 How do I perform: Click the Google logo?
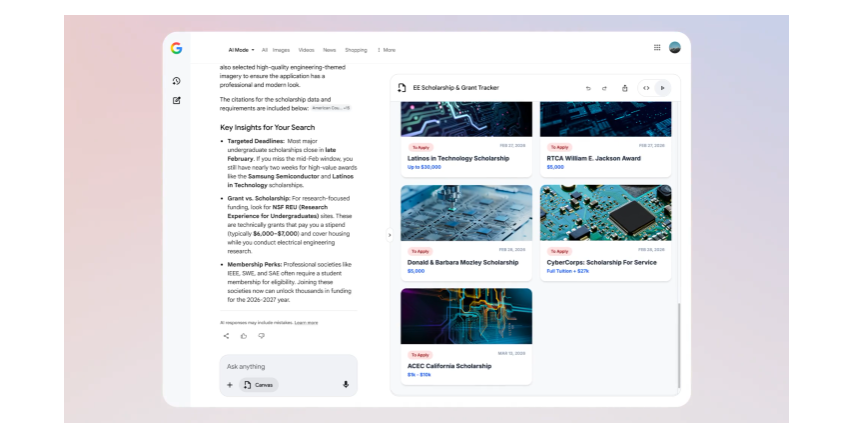click(176, 48)
